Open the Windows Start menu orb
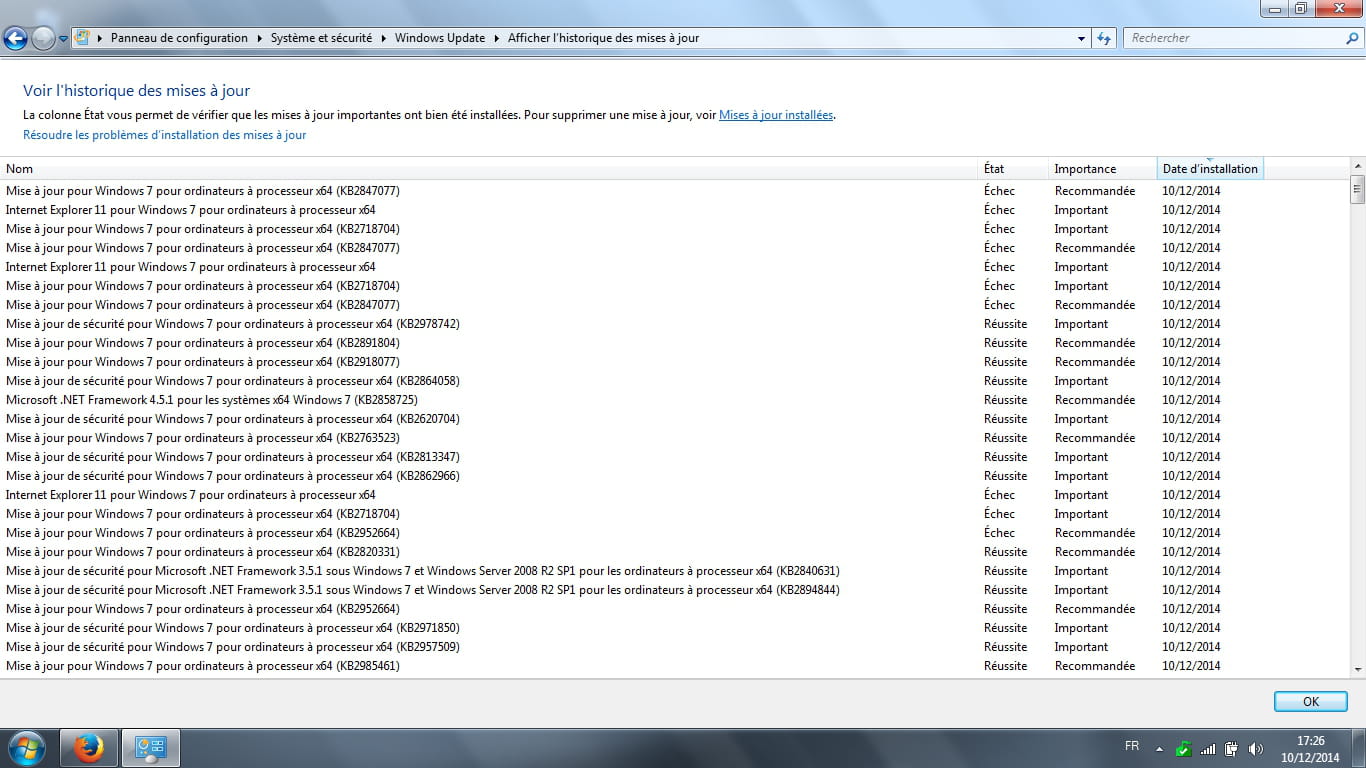Viewport: 1366px width, 768px height. coord(26,748)
